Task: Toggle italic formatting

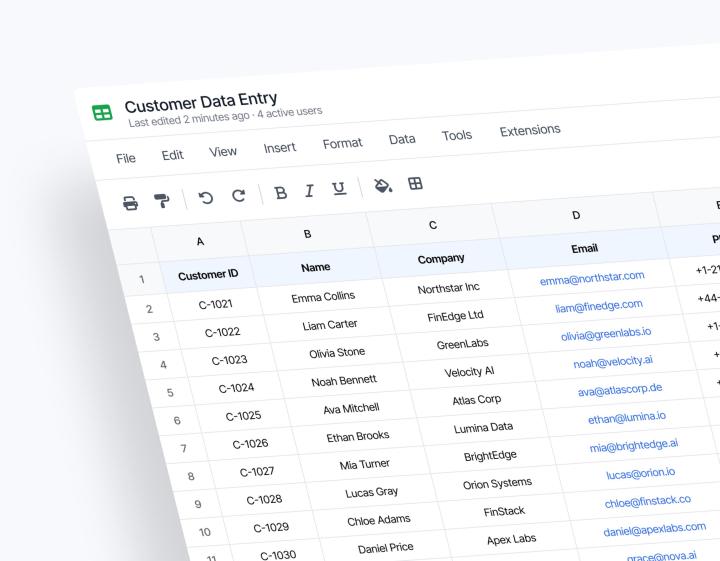Action: pyautogui.click(x=309, y=191)
